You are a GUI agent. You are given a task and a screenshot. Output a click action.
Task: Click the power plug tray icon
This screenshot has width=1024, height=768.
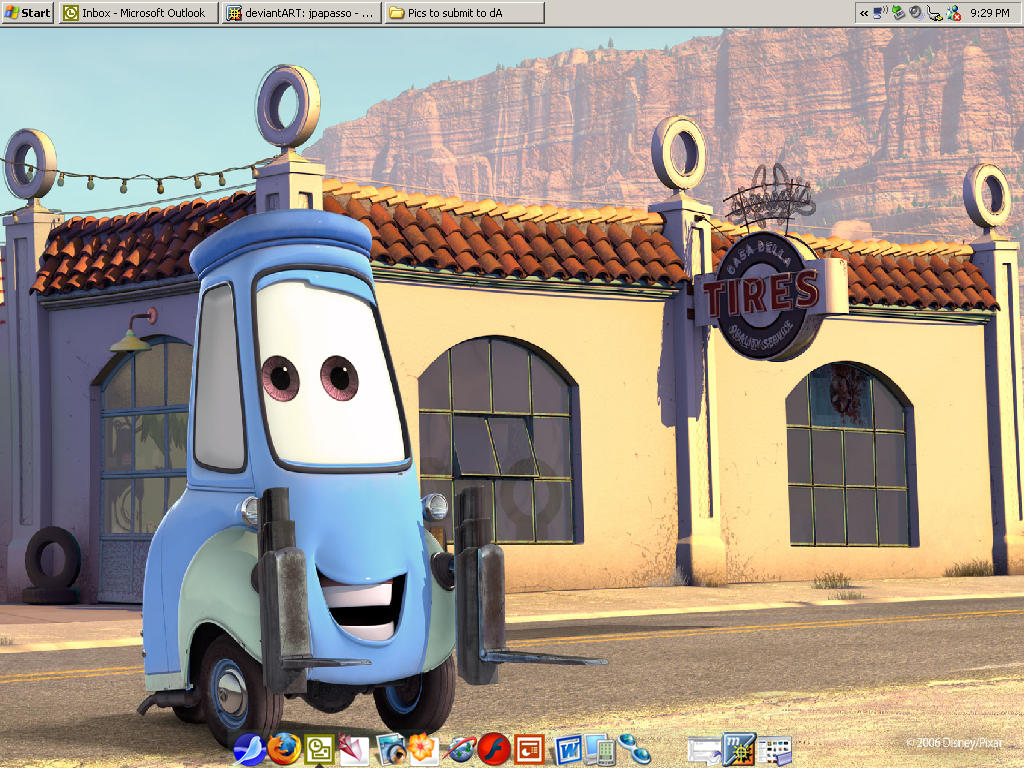[935, 13]
